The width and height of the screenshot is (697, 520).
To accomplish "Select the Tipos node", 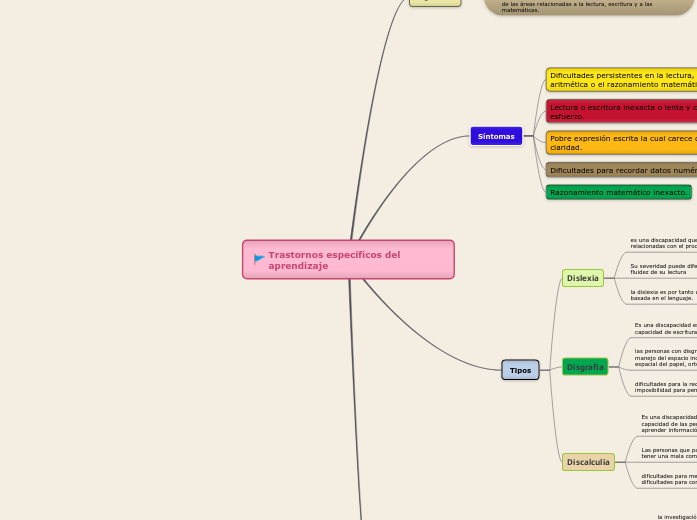I will click(x=520, y=370).
